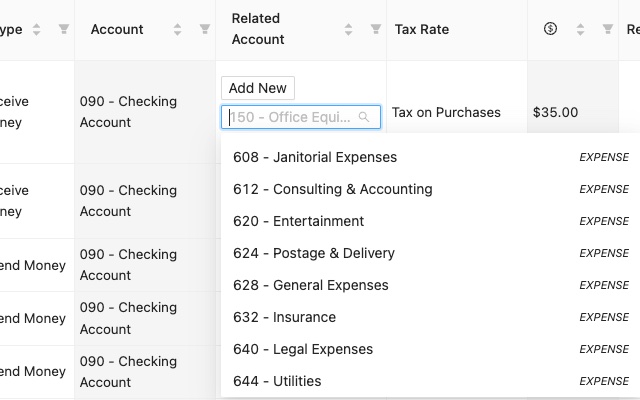
Task: Choose 612 - Consulting & Accounting
Action: tap(332, 189)
